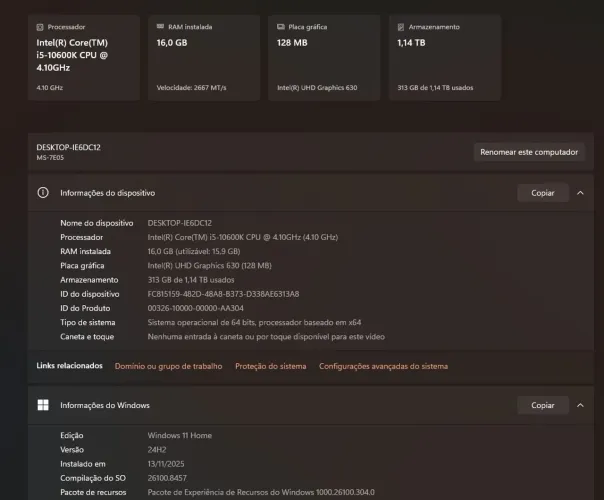Open Proteção do sistema link

271,366
